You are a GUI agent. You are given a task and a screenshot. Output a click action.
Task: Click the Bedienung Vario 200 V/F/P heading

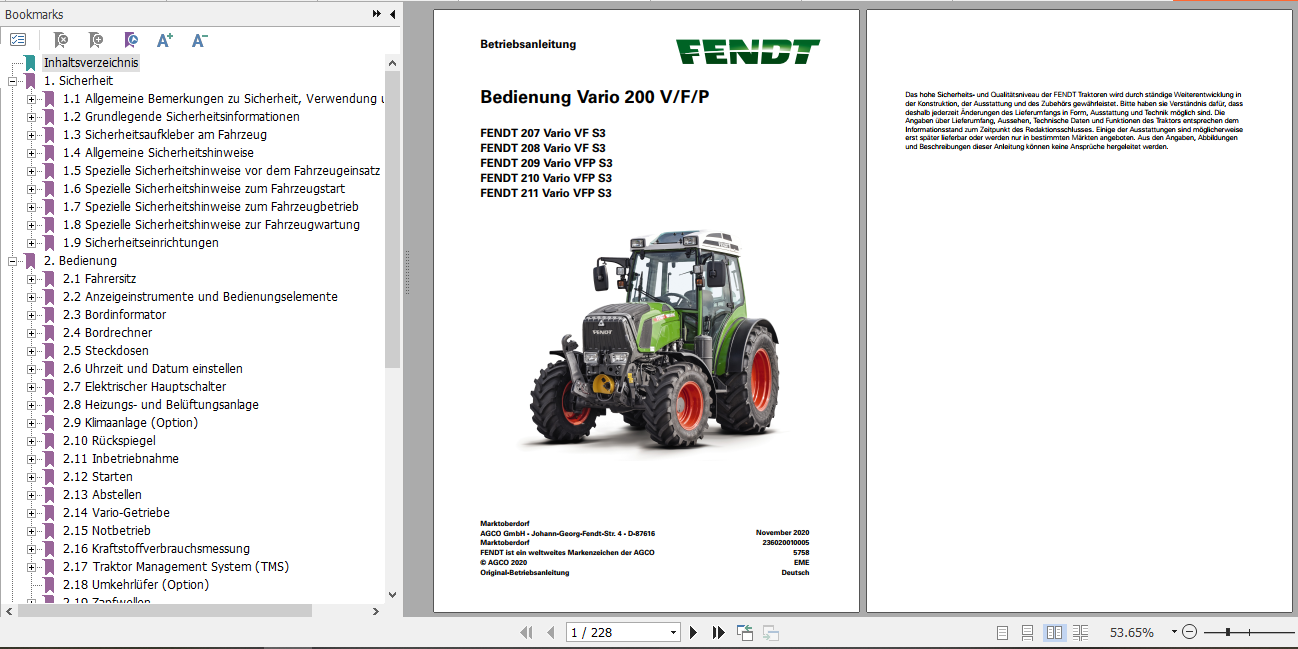596,98
